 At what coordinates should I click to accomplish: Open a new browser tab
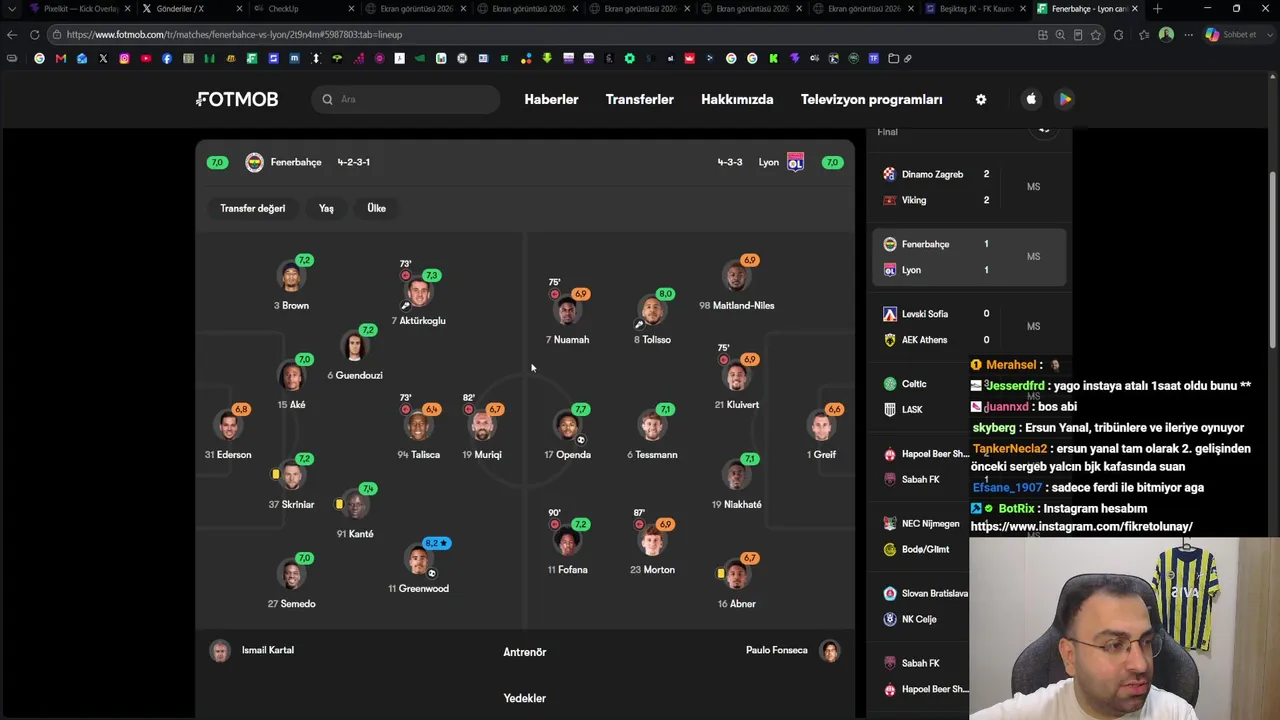coord(1157,9)
